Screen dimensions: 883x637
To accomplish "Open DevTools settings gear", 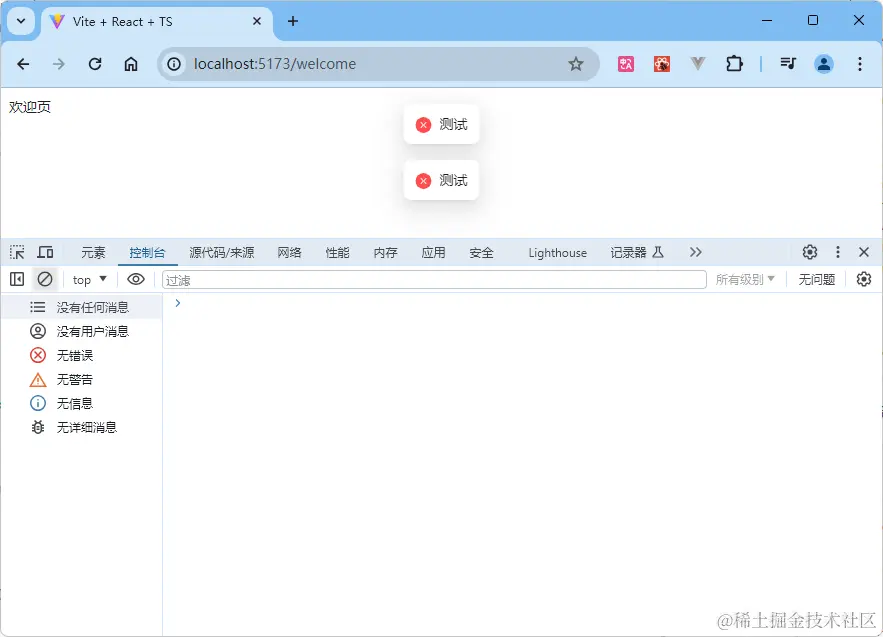I will tap(810, 252).
